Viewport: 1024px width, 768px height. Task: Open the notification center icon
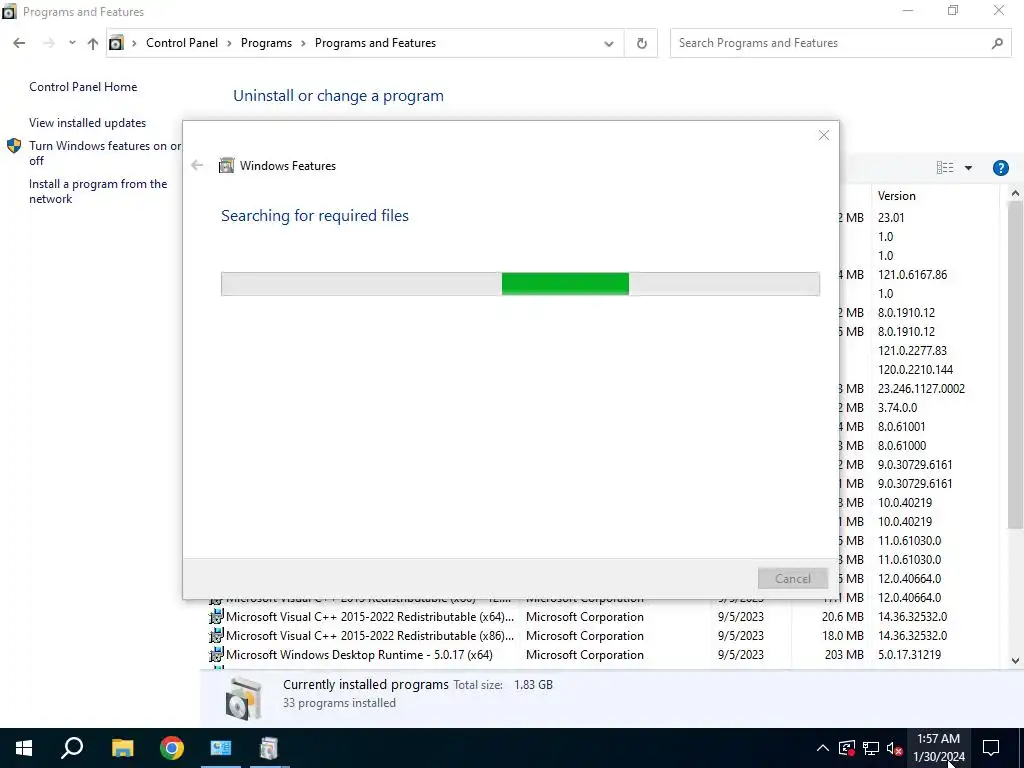click(991, 748)
